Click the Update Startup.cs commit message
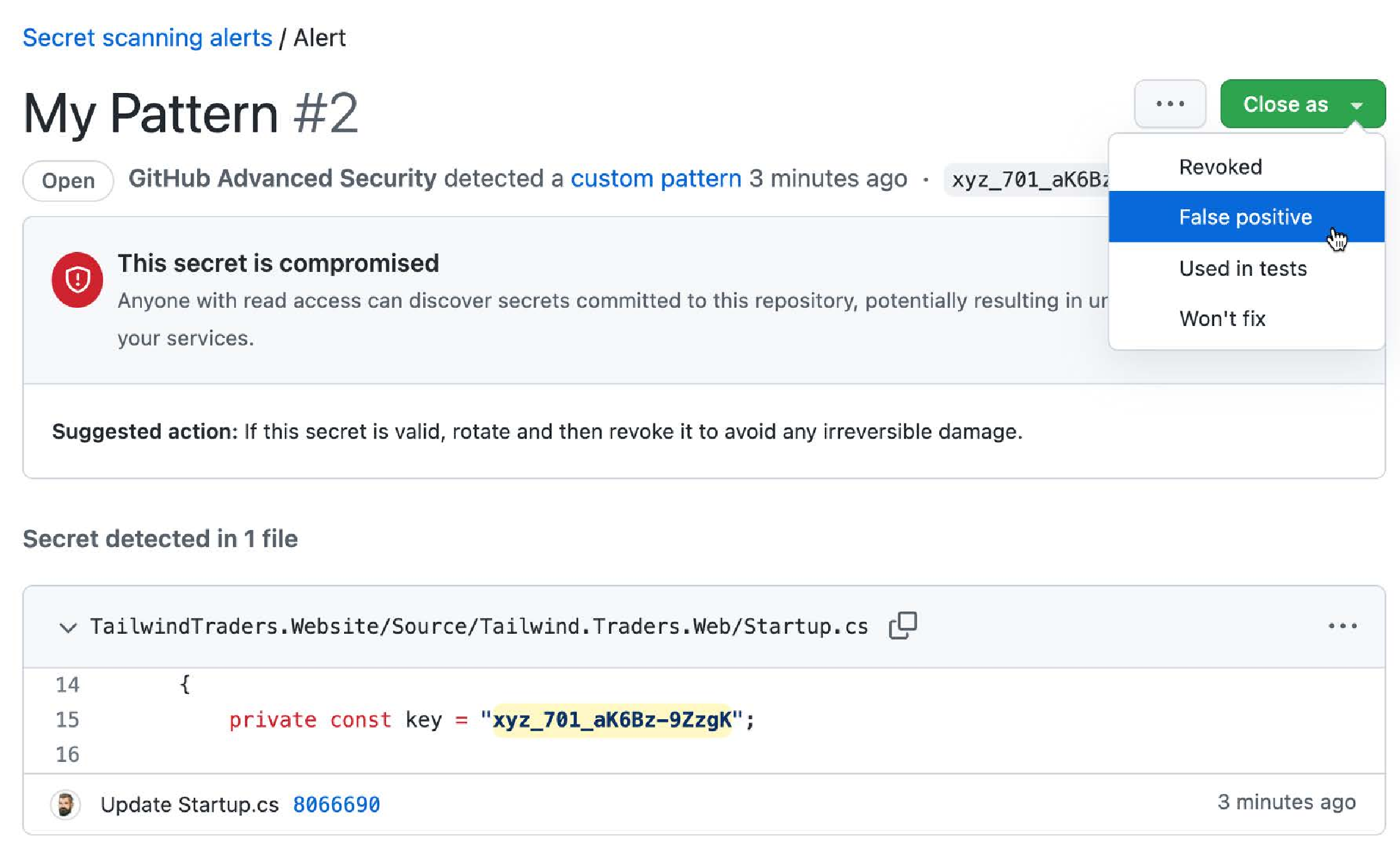 click(x=190, y=805)
